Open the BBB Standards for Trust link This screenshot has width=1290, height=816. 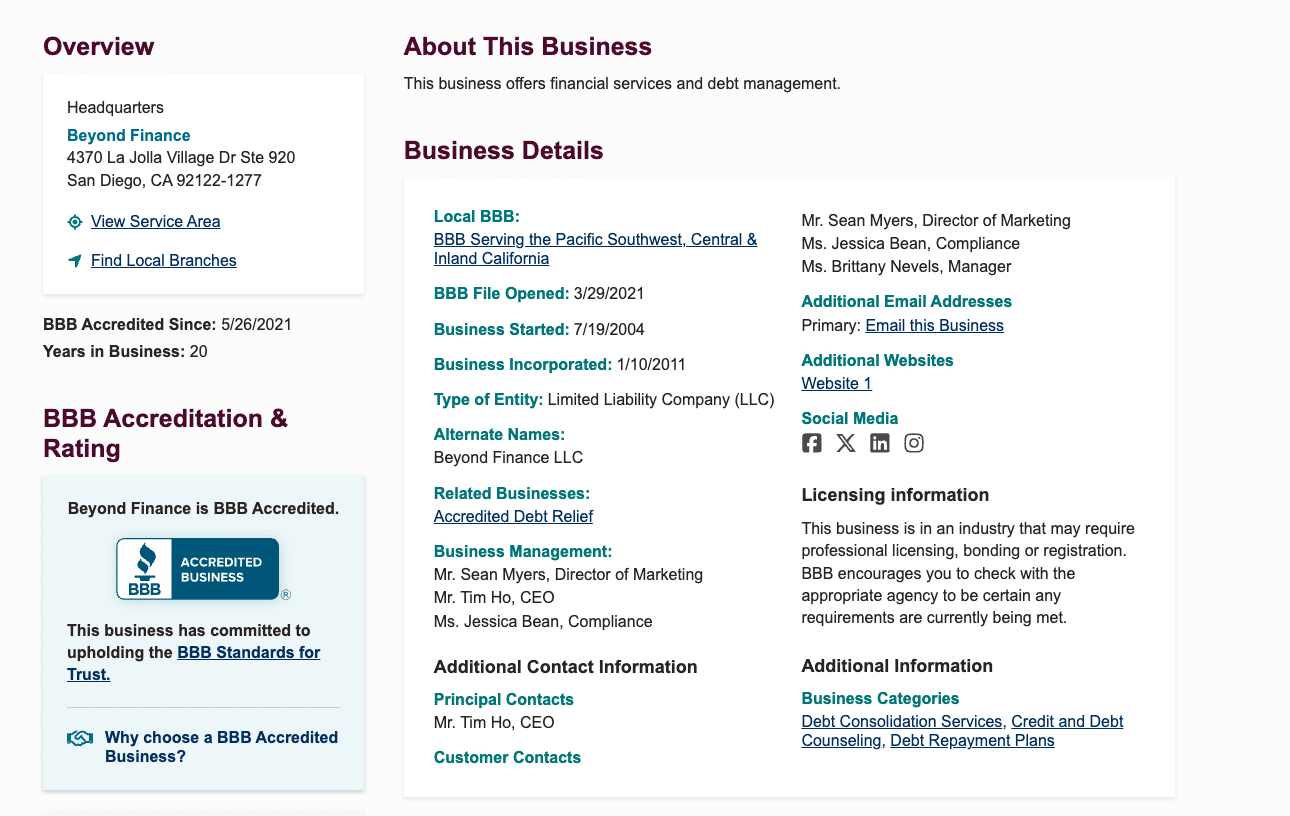(x=248, y=653)
